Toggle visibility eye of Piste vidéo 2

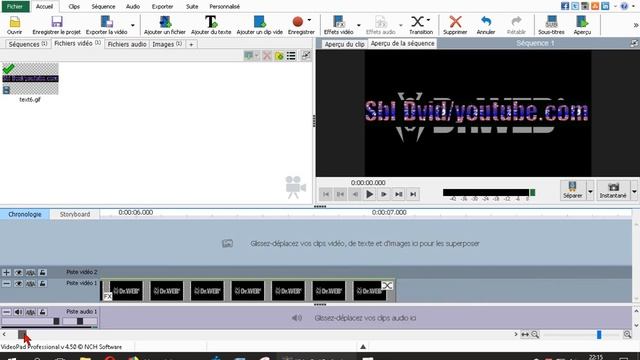click(x=18, y=272)
